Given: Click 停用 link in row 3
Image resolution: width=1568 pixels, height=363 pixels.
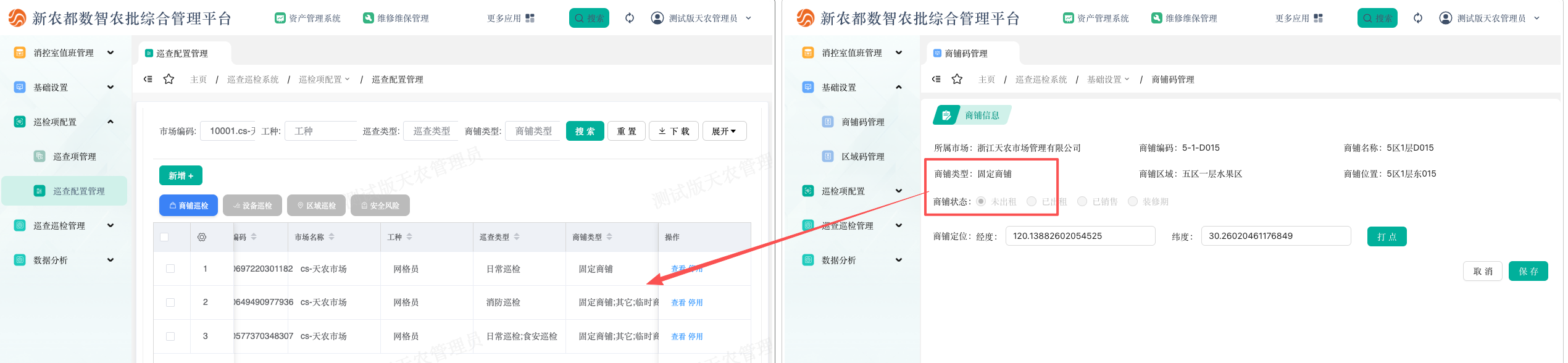Looking at the screenshot, I should 696,336.
